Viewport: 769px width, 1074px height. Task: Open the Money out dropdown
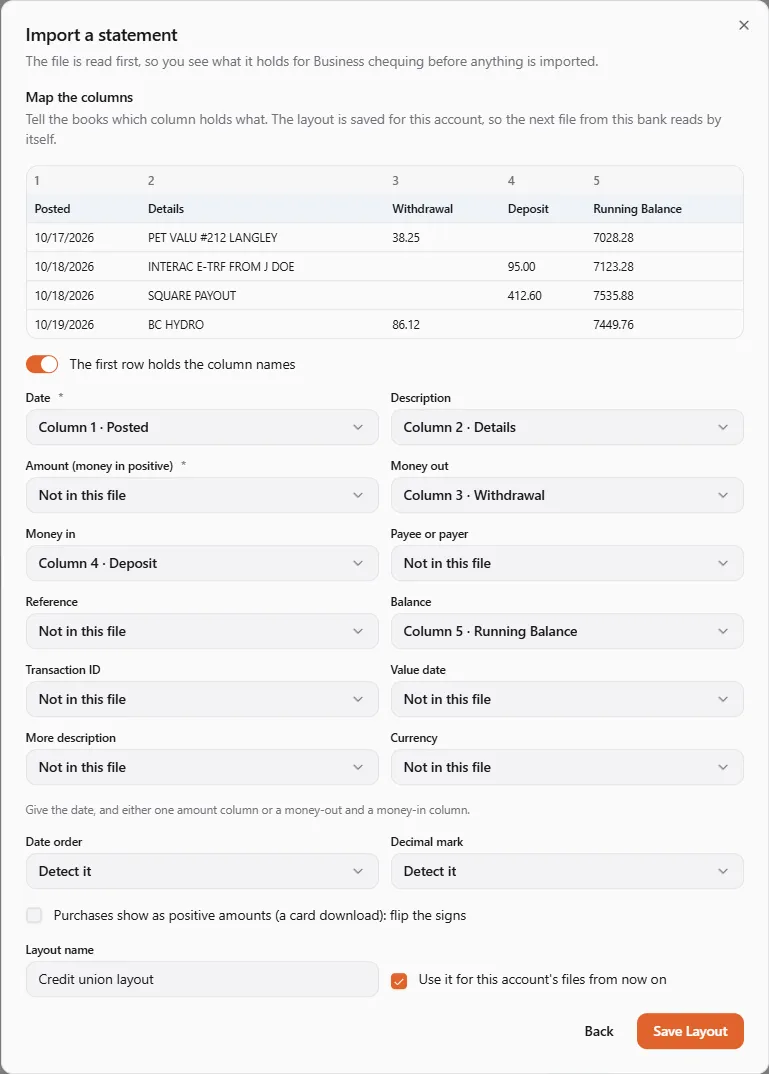coord(567,495)
